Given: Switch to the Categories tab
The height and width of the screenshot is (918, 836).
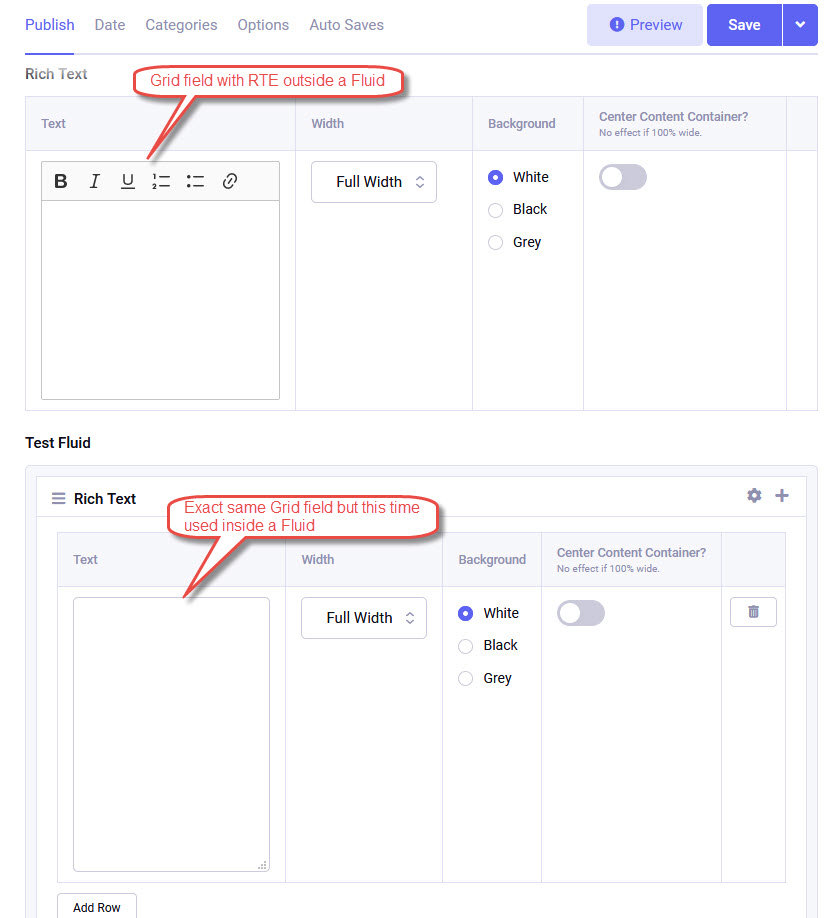Looking at the screenshot, I should click(181, 24).
